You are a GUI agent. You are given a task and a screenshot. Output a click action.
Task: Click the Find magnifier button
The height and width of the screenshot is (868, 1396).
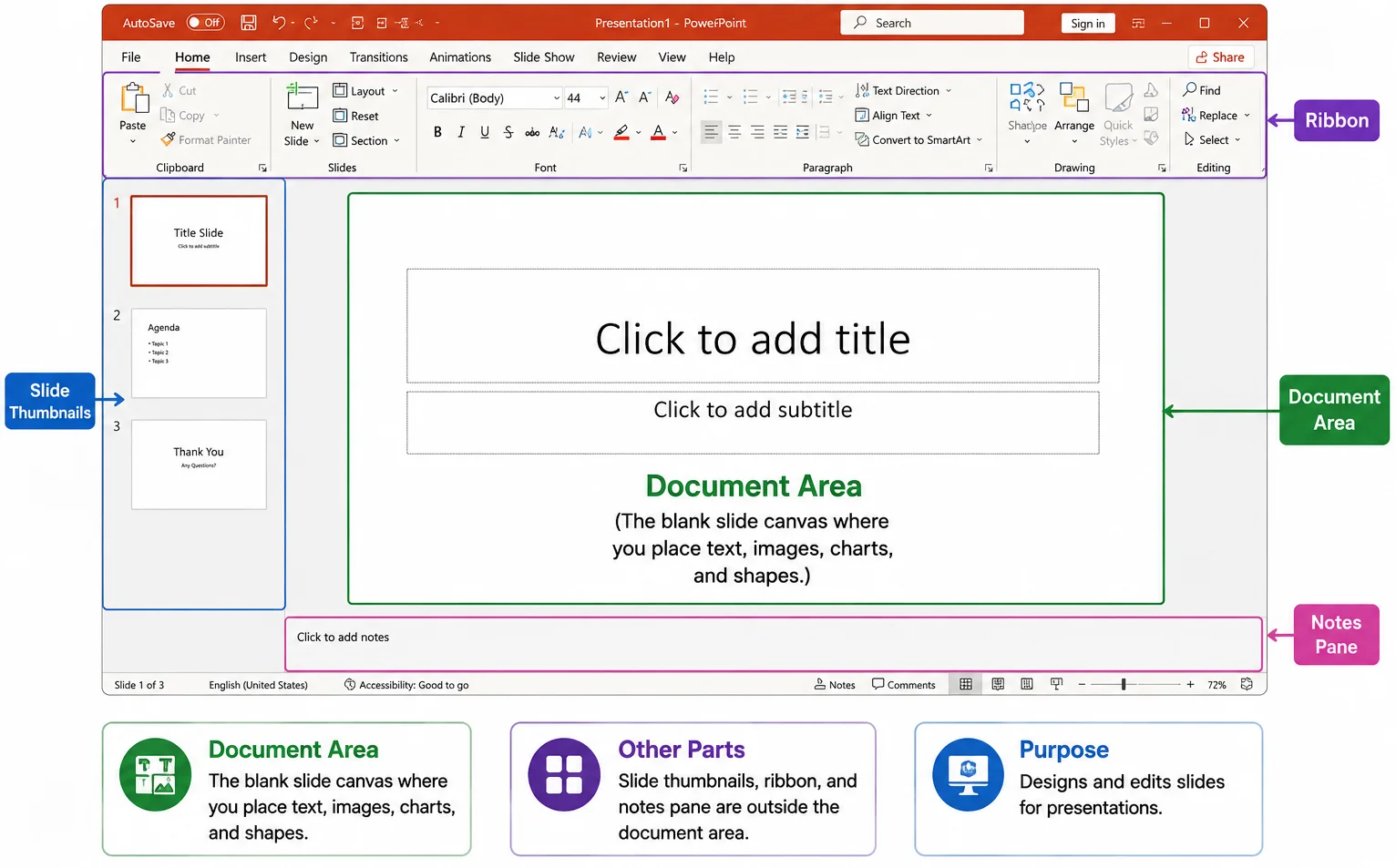(x=1202, y=90)
